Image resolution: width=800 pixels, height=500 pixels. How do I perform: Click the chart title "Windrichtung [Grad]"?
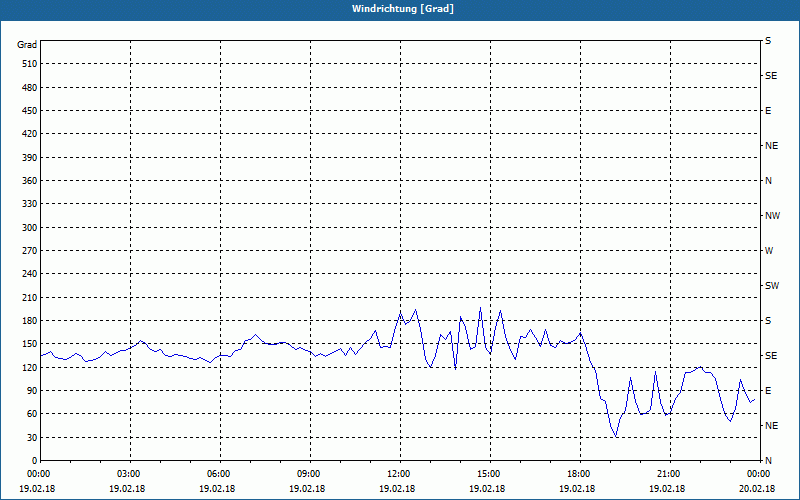pyautogui.click(x=403, y=9)
